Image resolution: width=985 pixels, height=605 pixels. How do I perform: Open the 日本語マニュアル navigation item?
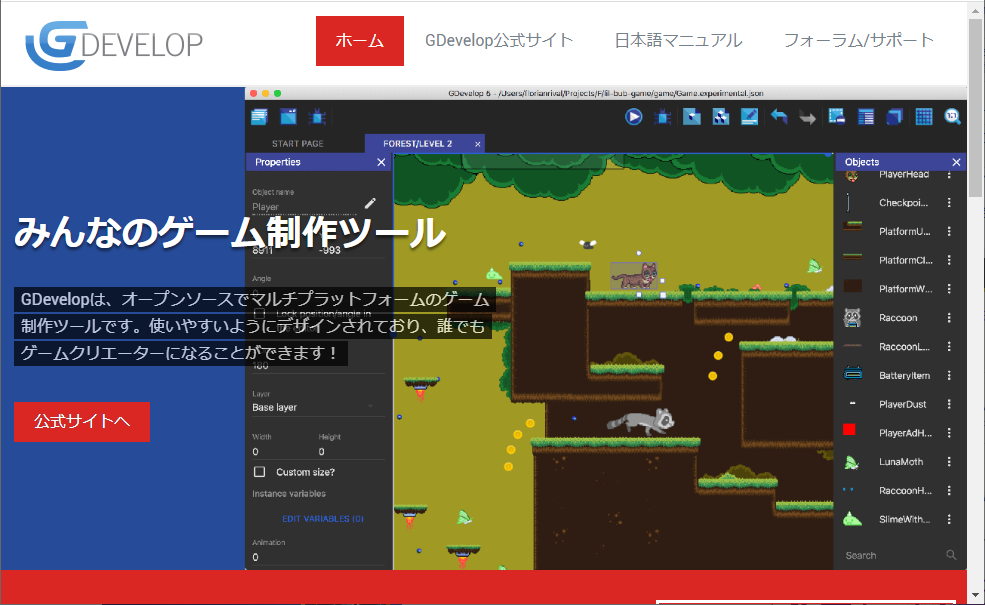tap(678, 40)
